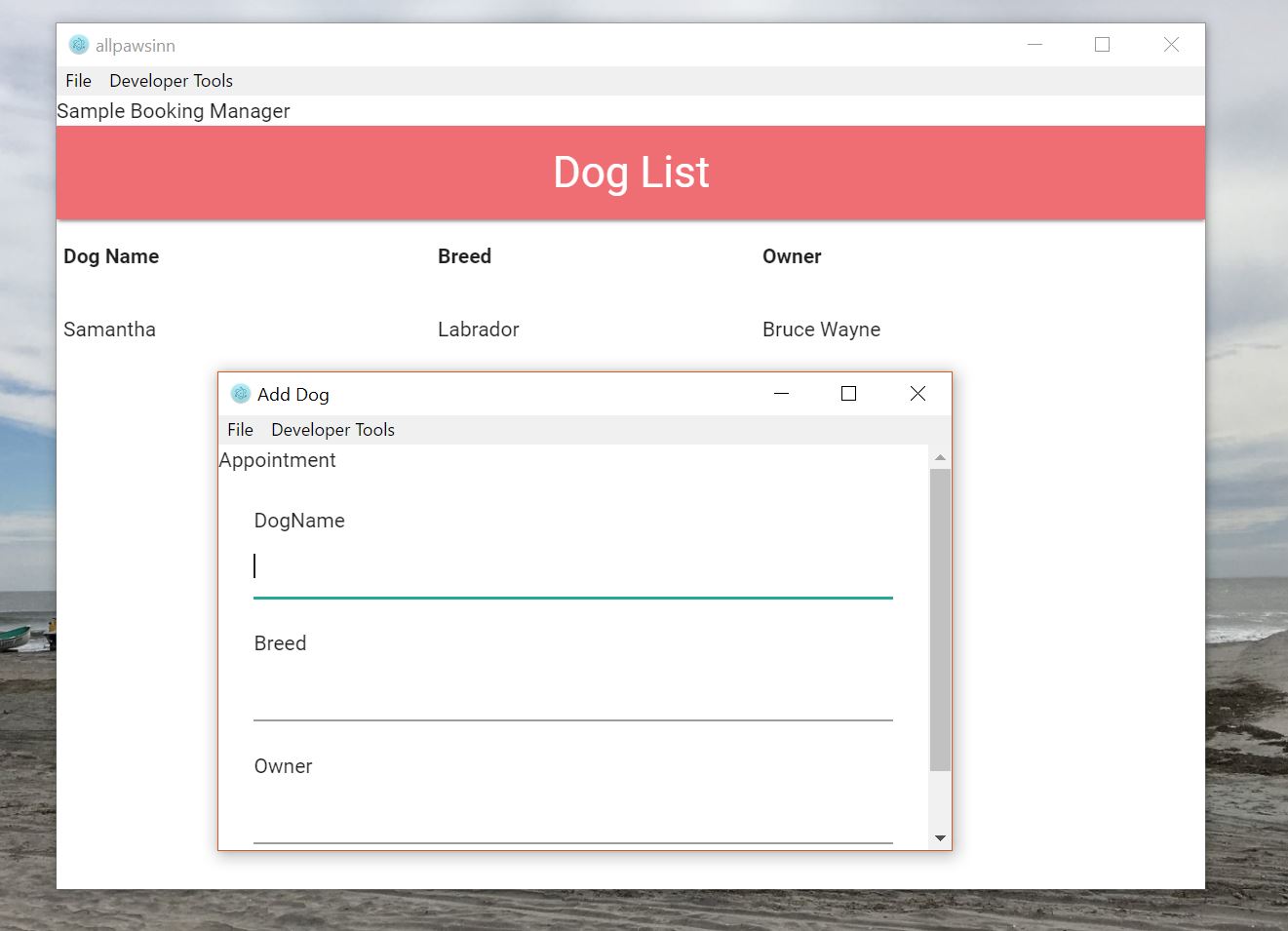
Task: Click the Bruce Wayne owner cell
Action: click(x=821, y=330)
